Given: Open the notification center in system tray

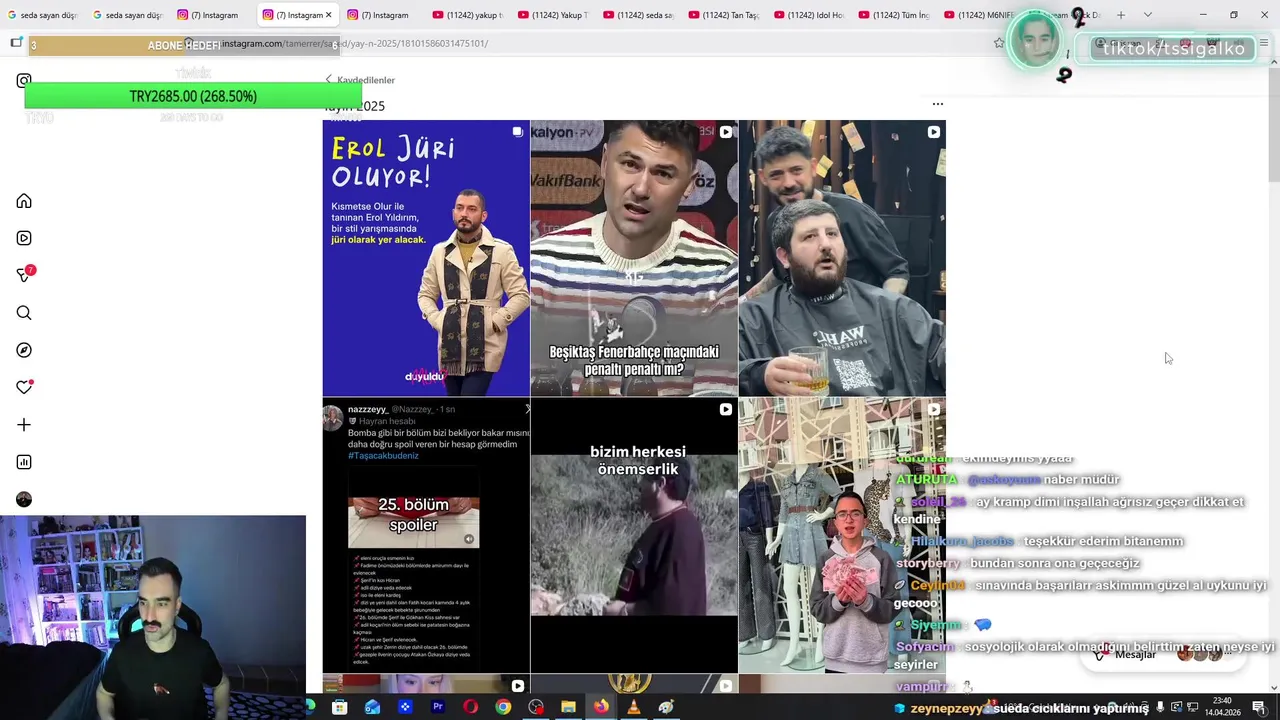Looking at the screenshot, I should 1259,707.
